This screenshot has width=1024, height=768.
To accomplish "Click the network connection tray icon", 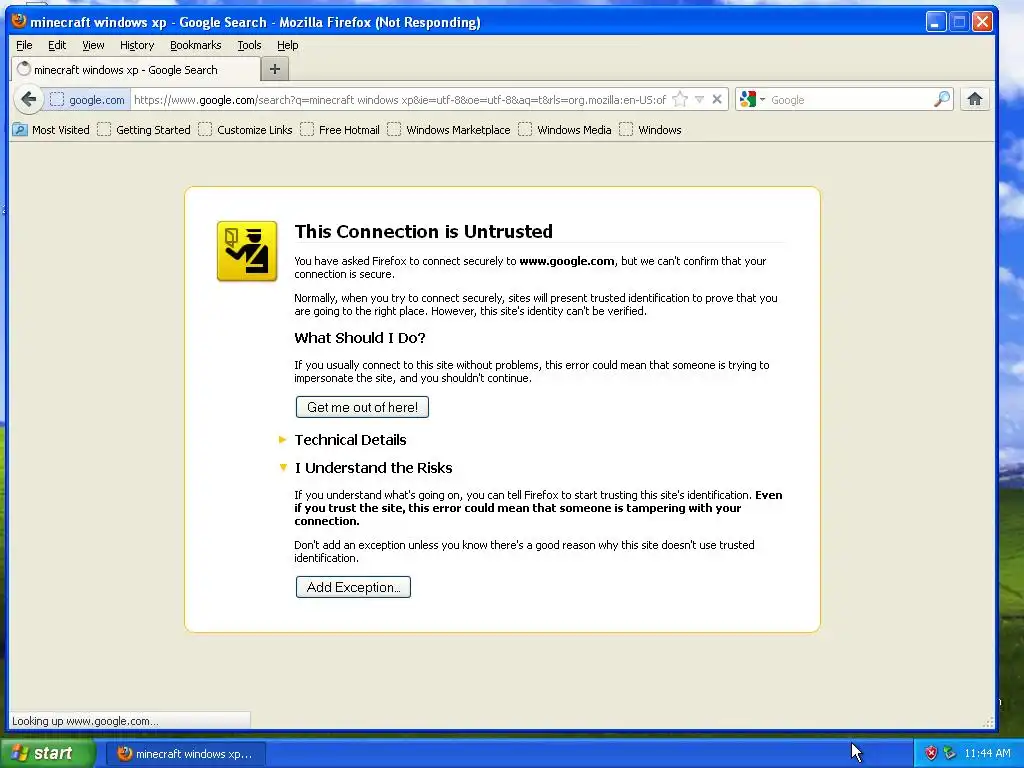I will [950, 753].
